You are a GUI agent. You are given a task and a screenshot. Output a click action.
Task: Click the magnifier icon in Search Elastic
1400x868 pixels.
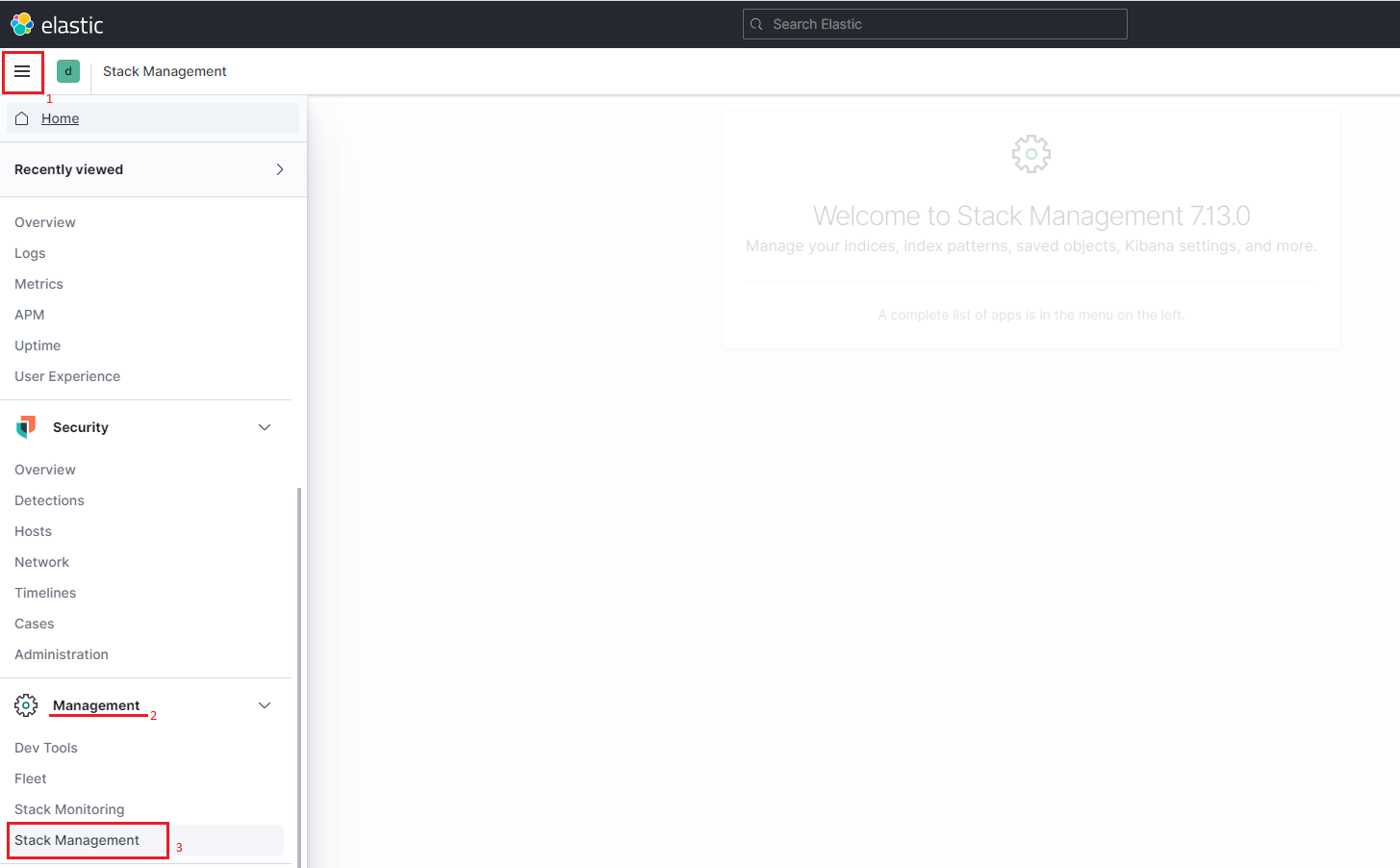point(758,23)
